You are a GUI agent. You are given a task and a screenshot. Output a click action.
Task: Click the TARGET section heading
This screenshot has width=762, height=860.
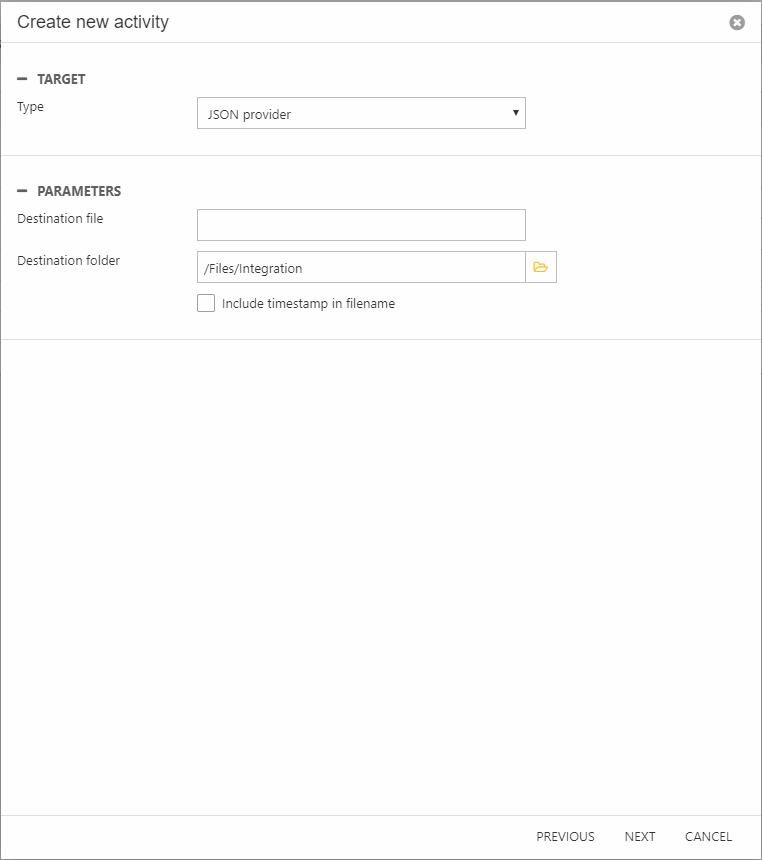61,79
